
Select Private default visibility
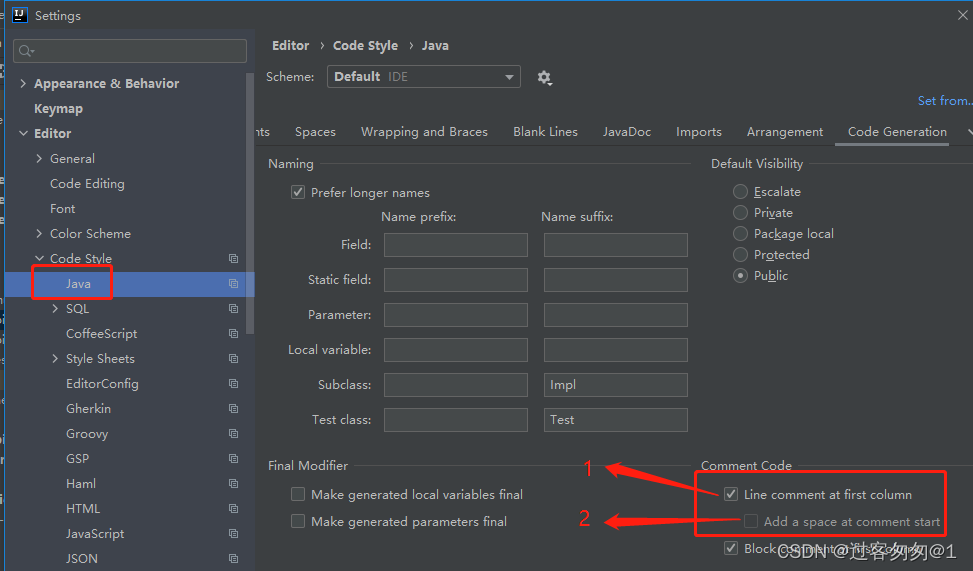[740, 212]
